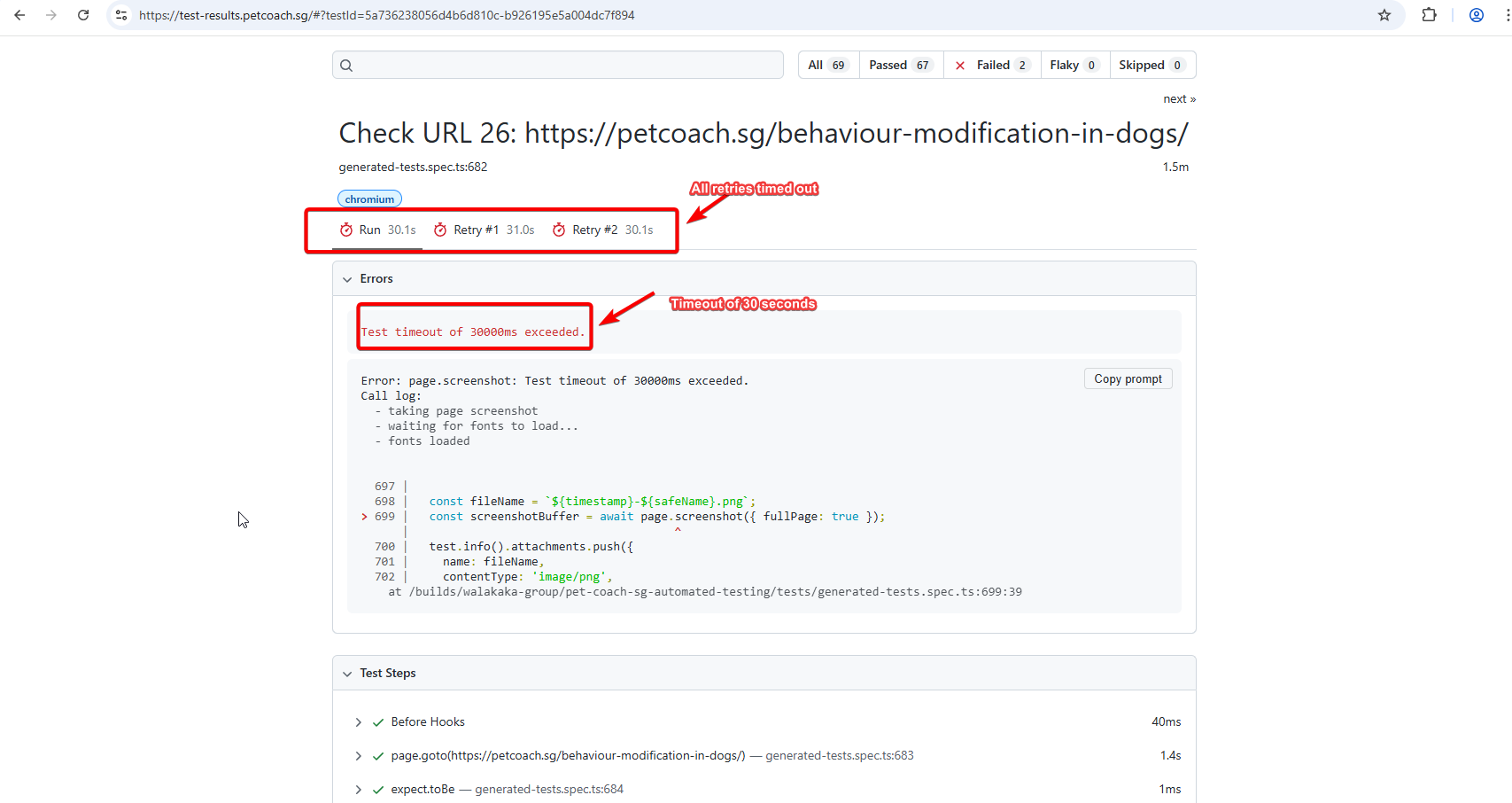Click the chromium project label
The width and height of the screenshot is (1512, 803).
(x=369, y=199)
